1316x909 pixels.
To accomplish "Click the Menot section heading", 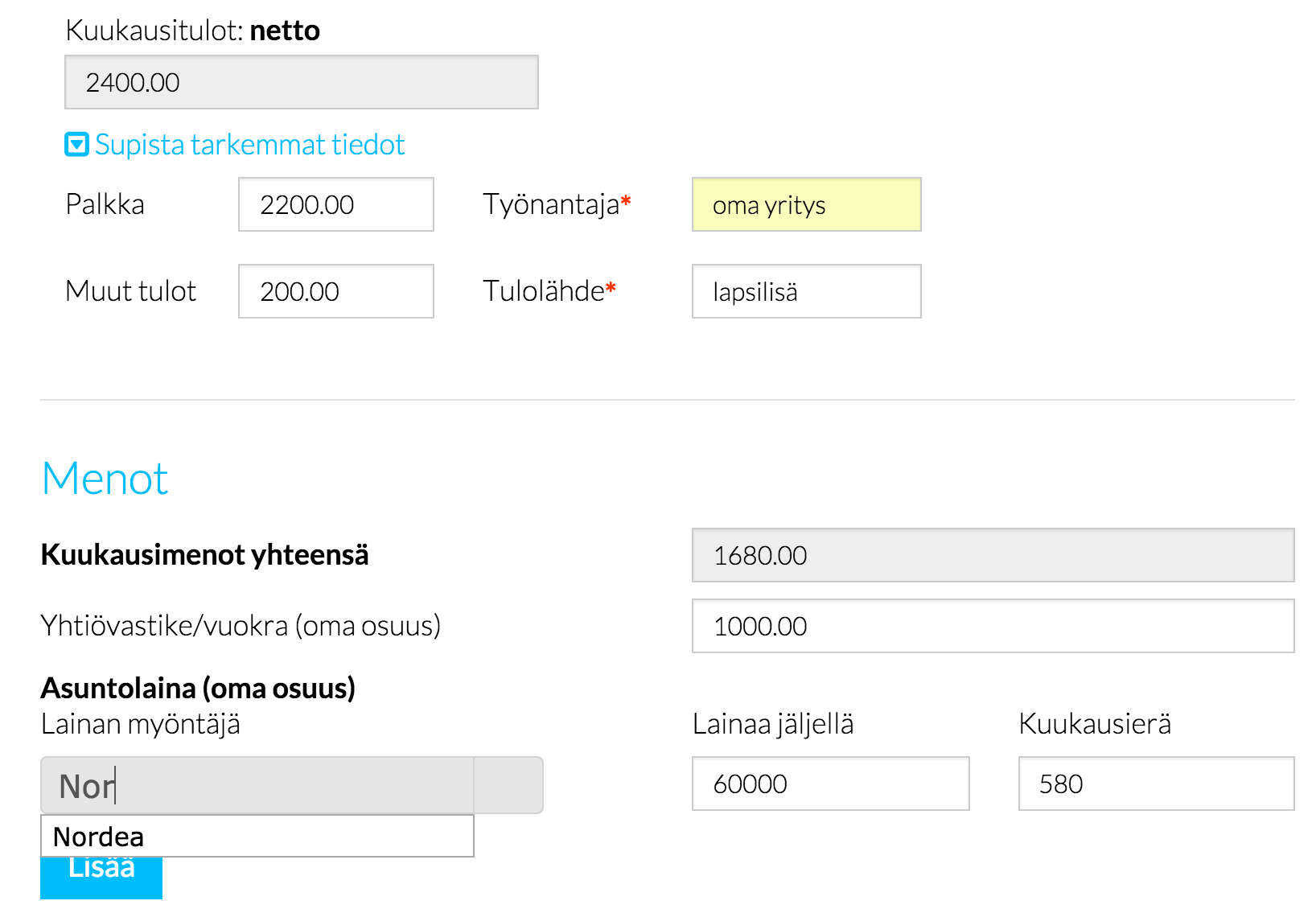I will (105, 479).
